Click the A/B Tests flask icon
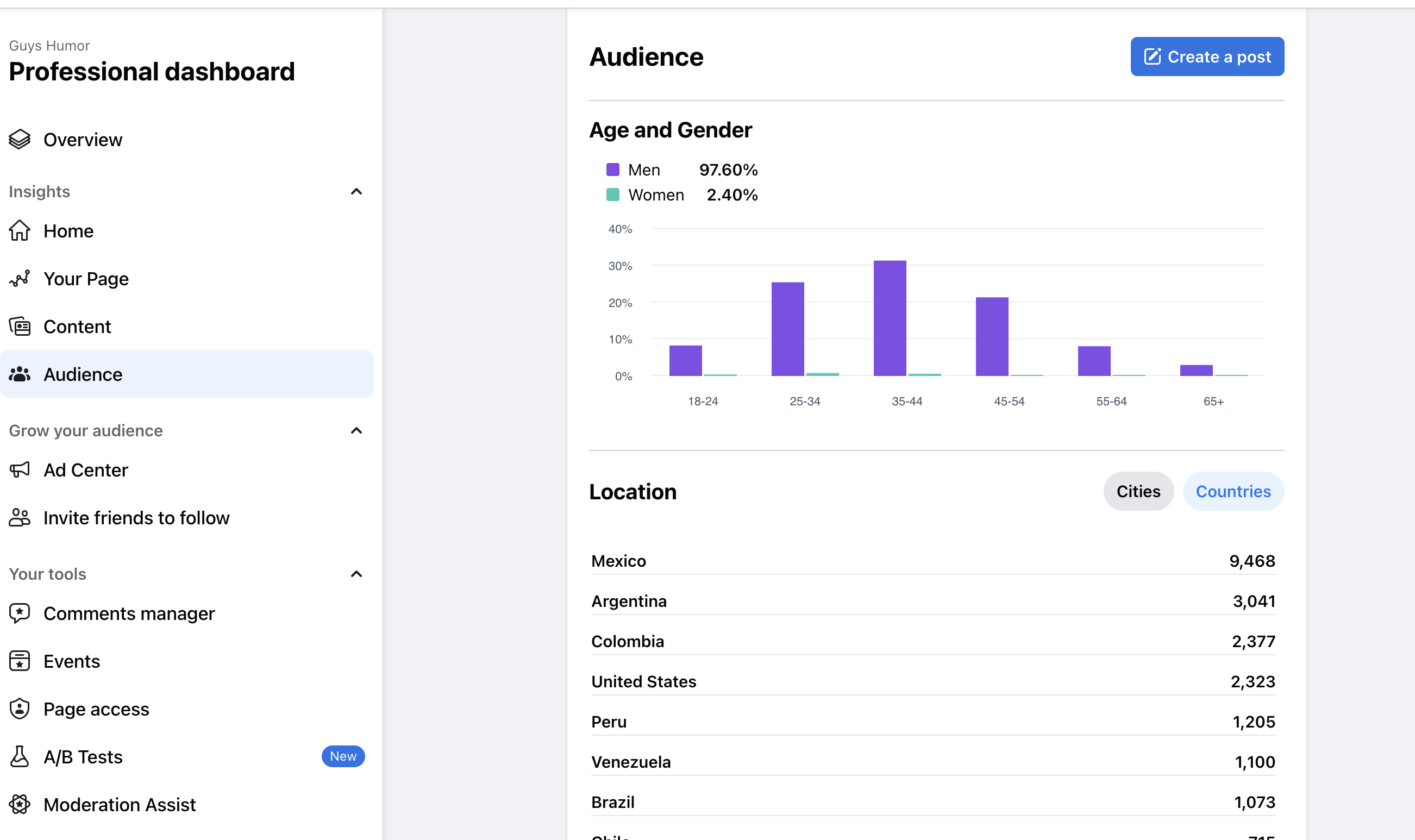The height and width of the screenshot is (840, 1415). click(x=20, y=756)
